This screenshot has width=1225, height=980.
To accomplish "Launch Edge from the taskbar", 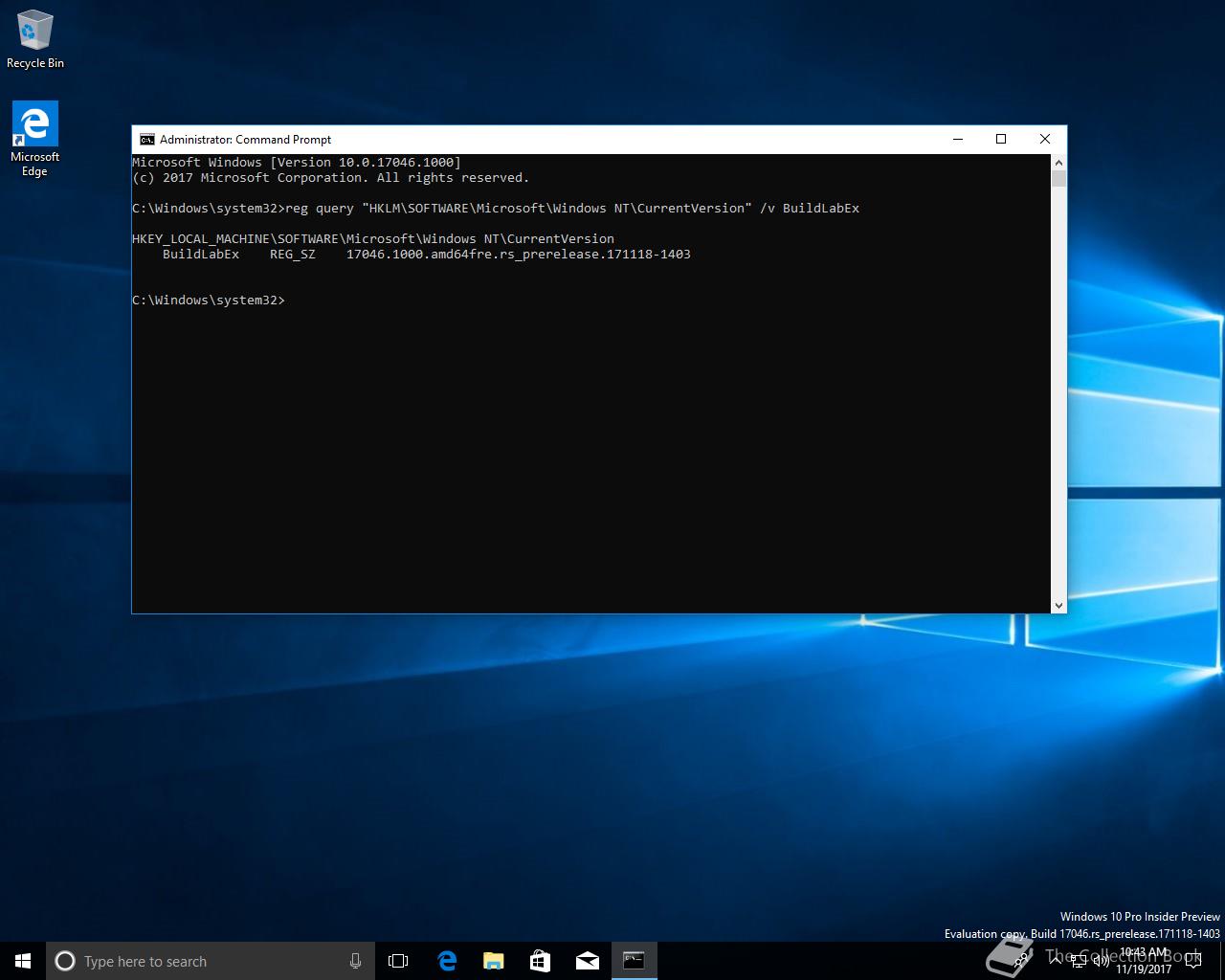I will click(447, 961).
